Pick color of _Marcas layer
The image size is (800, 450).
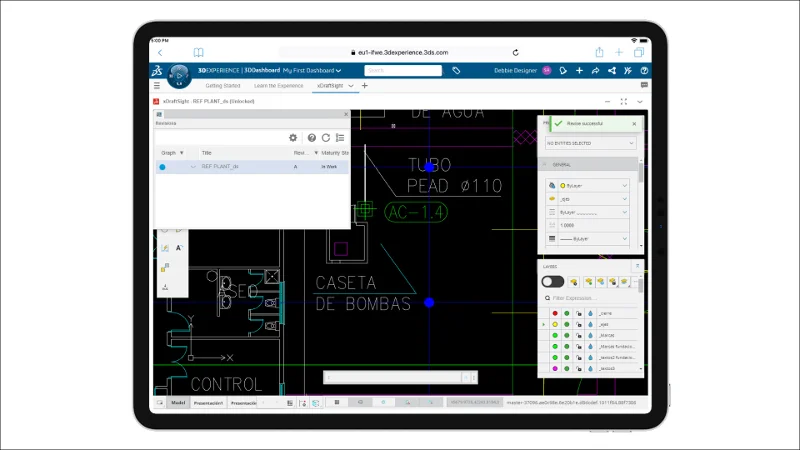click(x=555, y=336)
